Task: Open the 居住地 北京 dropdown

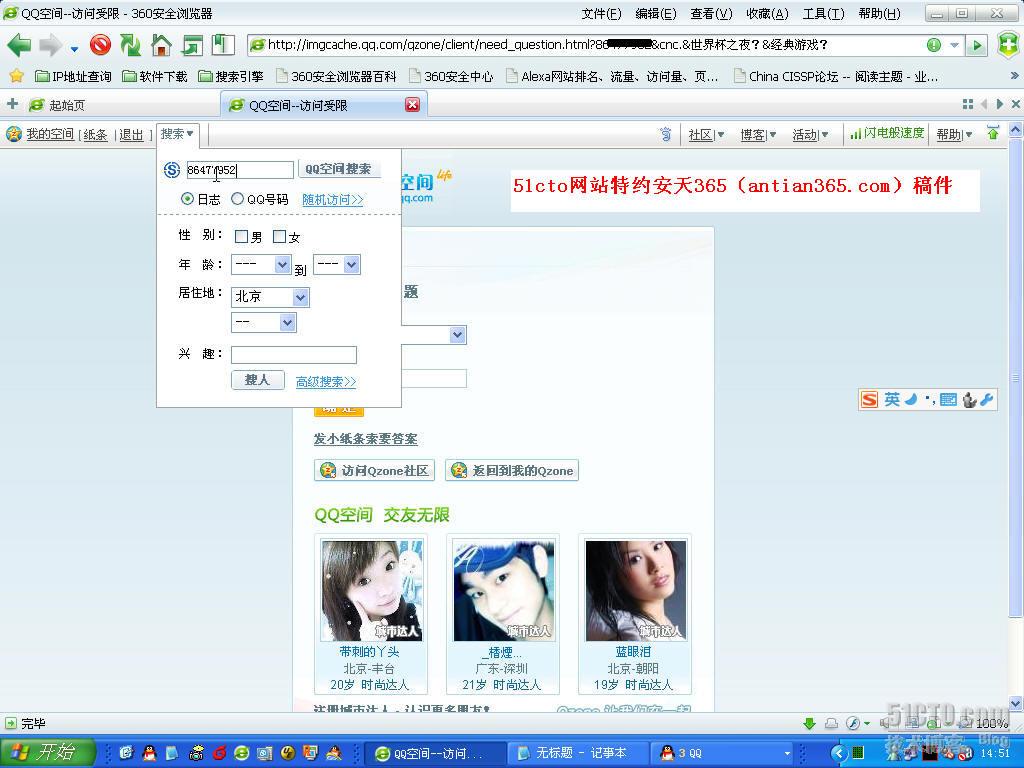Action: pos(270,297)
